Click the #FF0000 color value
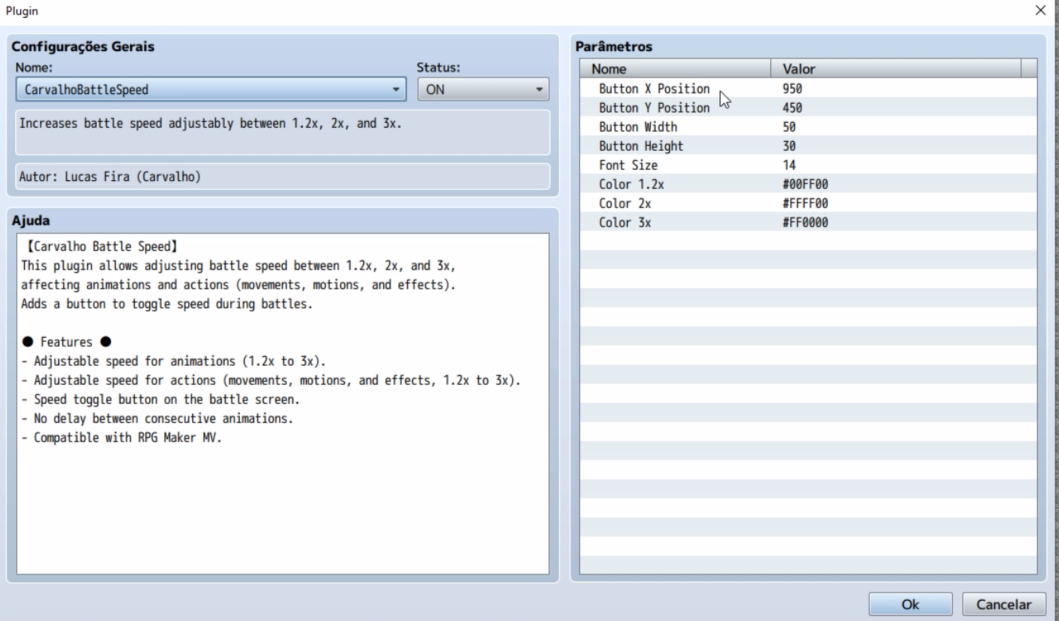Image resolution: width=1059 pixels, height=621 pixels. click(x=805, y=222)
